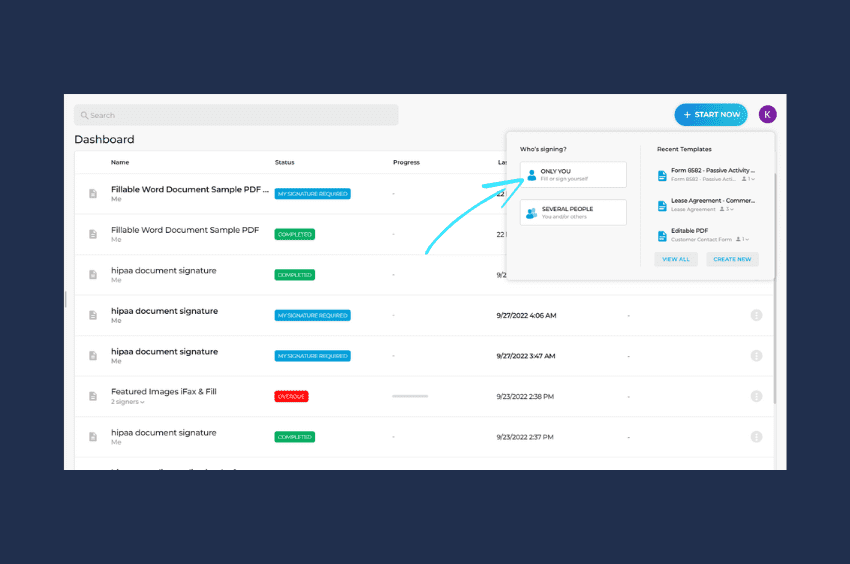Click file icon of completed Fillable Word Document row
Viewport: 850px width, 564px height.
(93, 234)
